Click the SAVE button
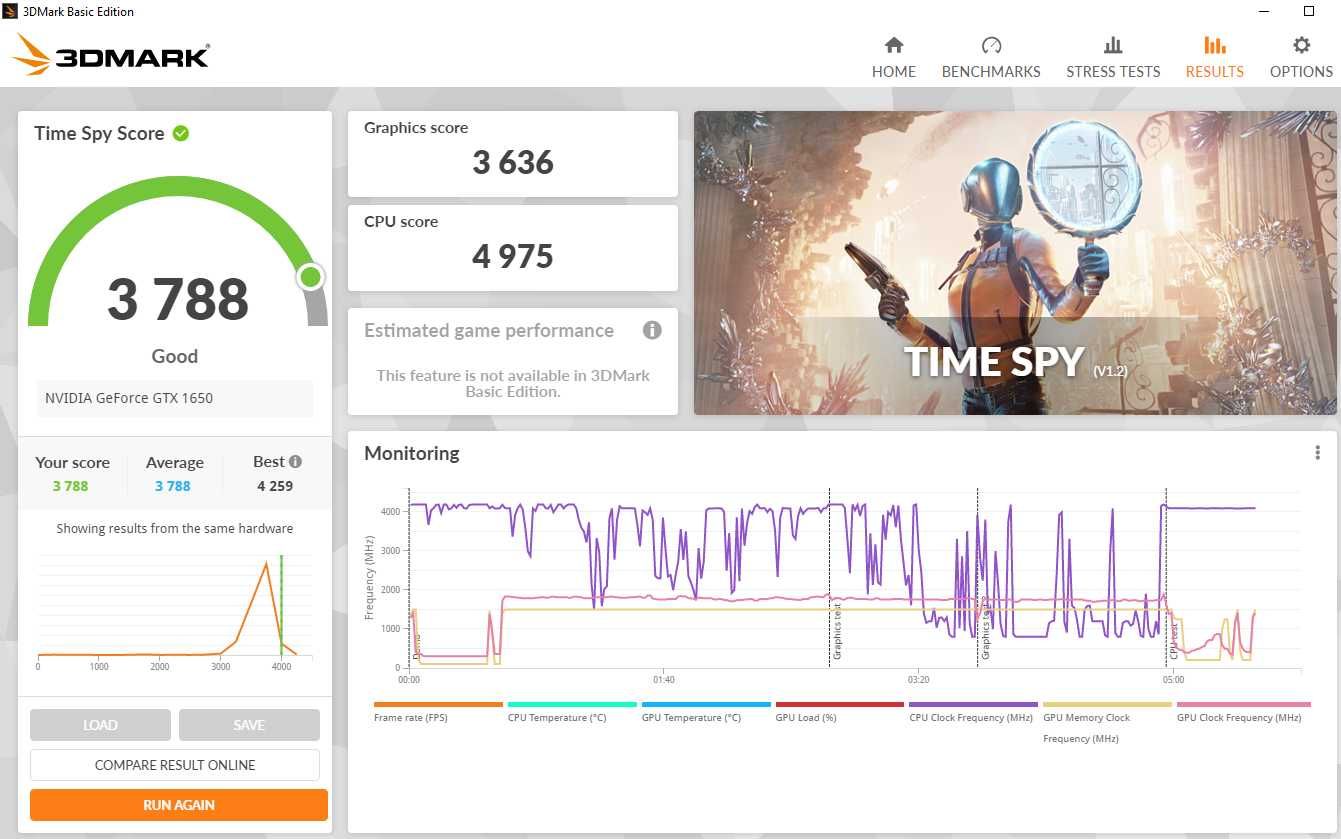Image resolution: width=1341 pixels, height=839 pixels. pos(249,725)
